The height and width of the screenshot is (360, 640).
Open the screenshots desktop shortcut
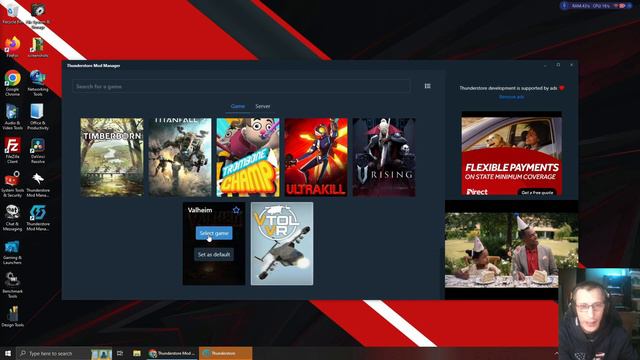pos(38,47)
